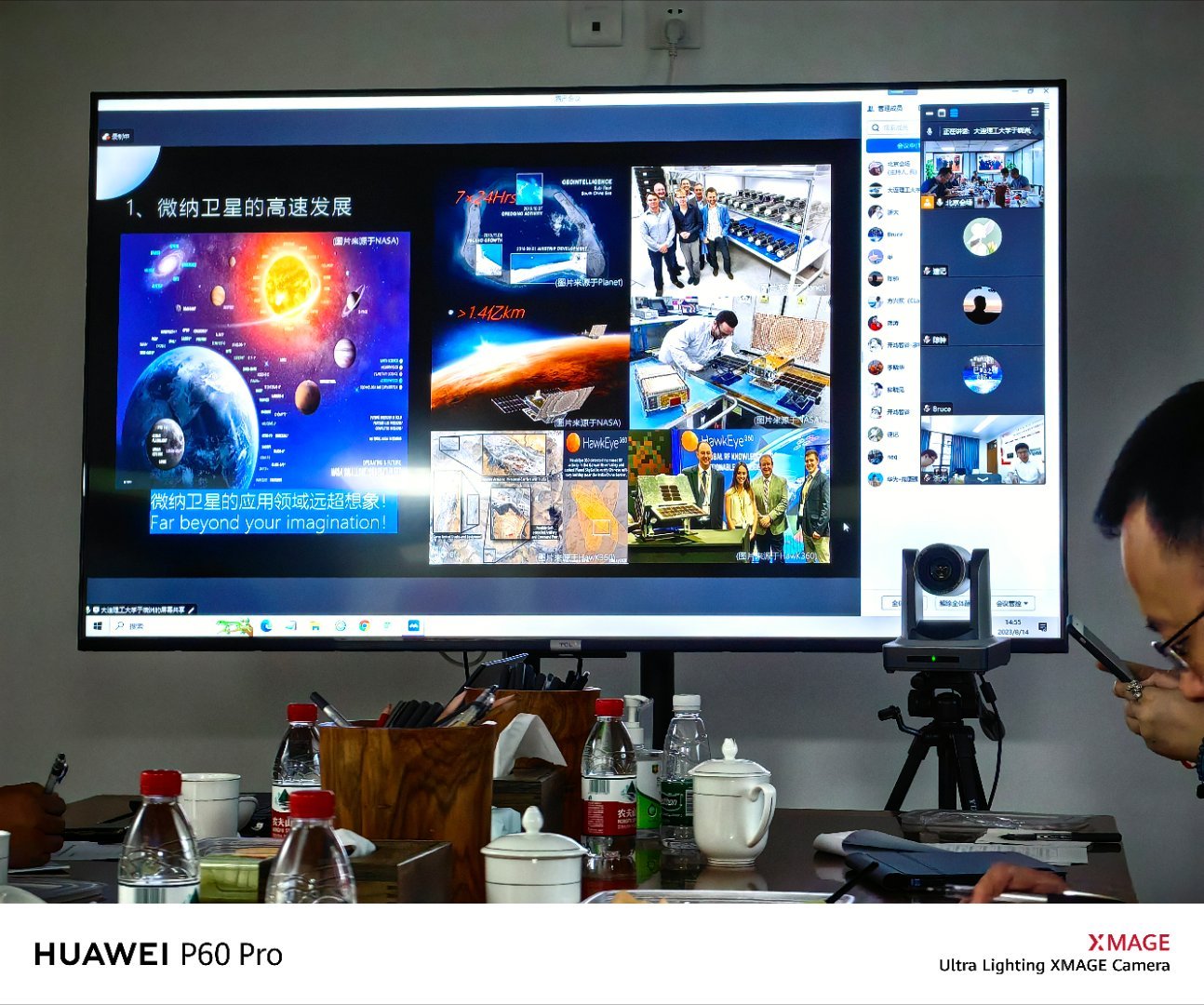The image size is (1204, 1005).
Task: Launch Google Chrome from the taskbar
Action: [x=365, y=625]
